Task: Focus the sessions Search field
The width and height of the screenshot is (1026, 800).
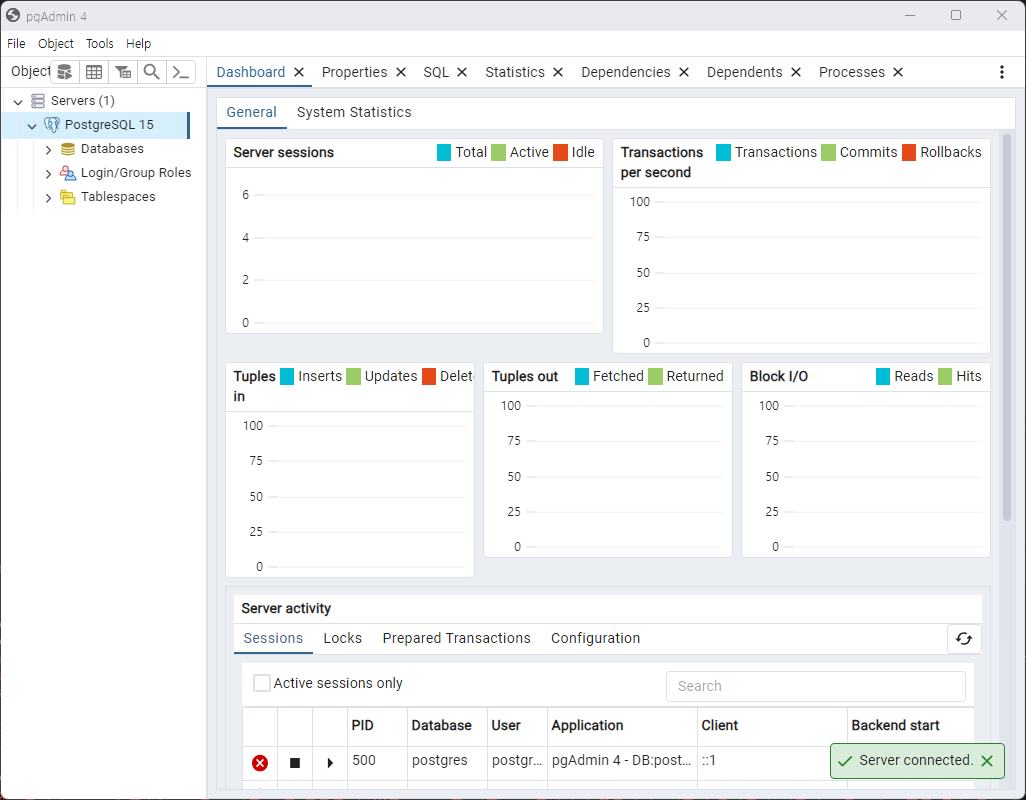Action: [815, 686]
